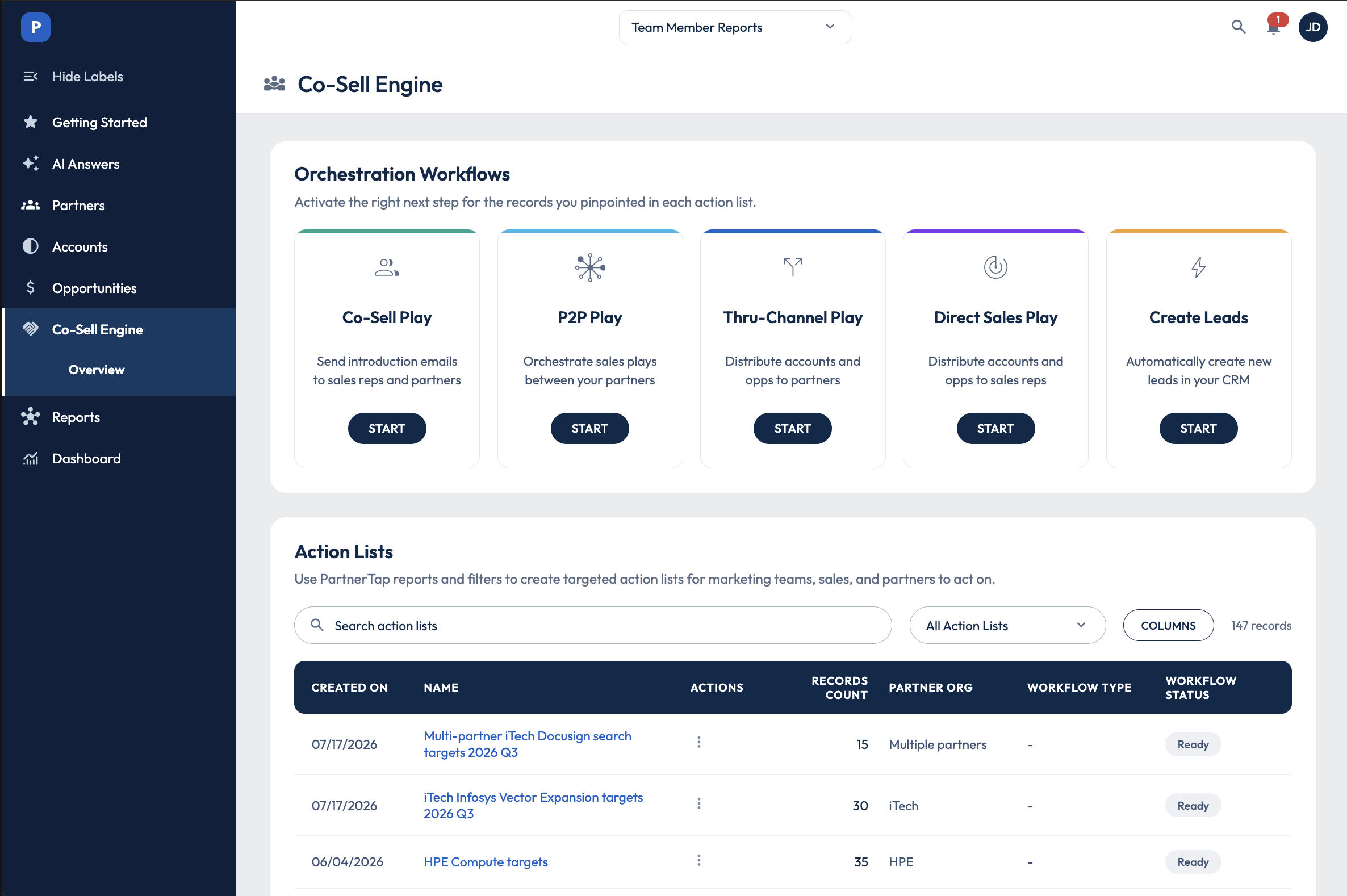This screenshot has height=896, width=1347.
Task: Open actions menu for HPE Compute targets row
Action: point(698,860)
